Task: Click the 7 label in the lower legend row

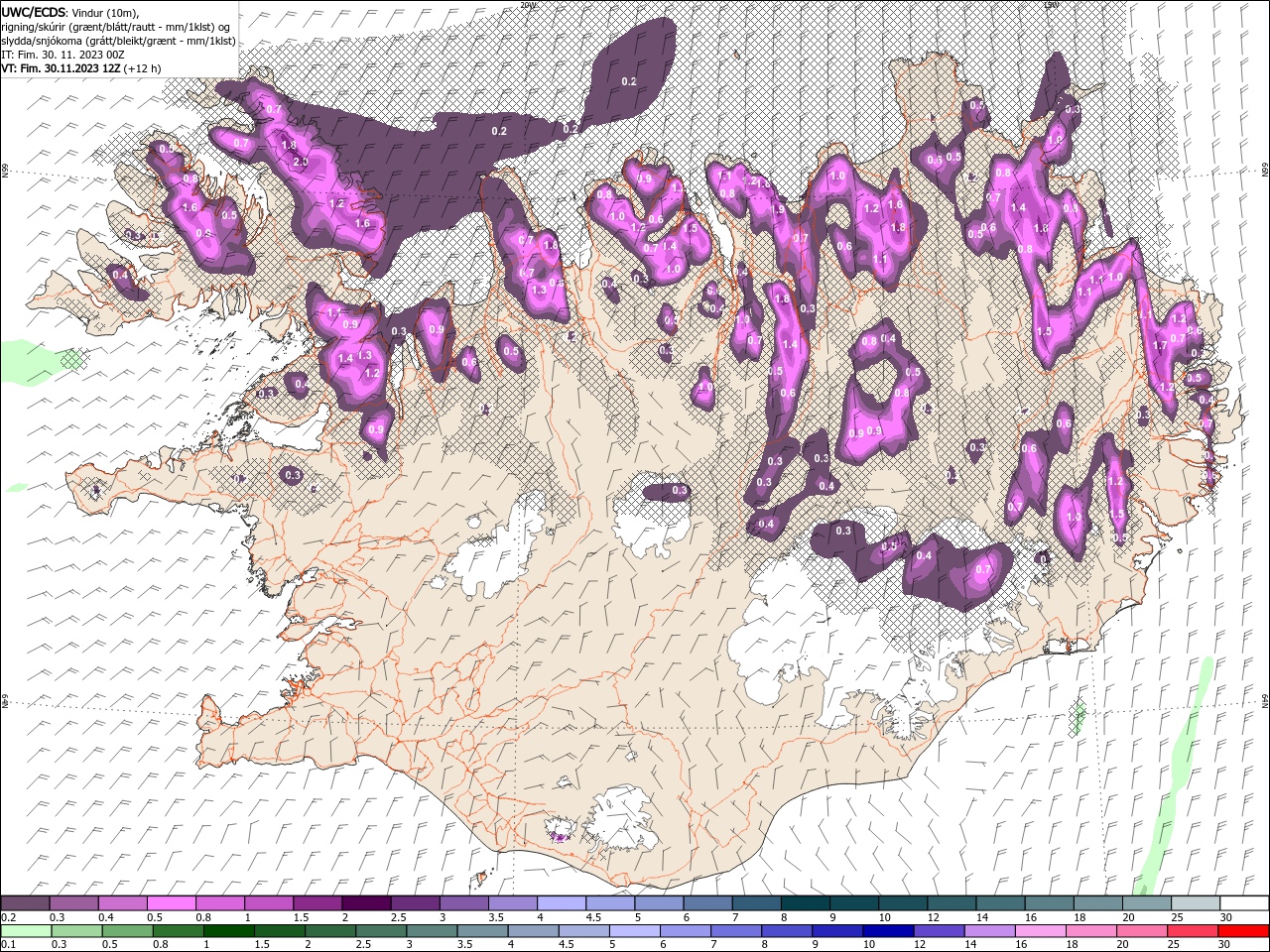Action: [715, 945]
